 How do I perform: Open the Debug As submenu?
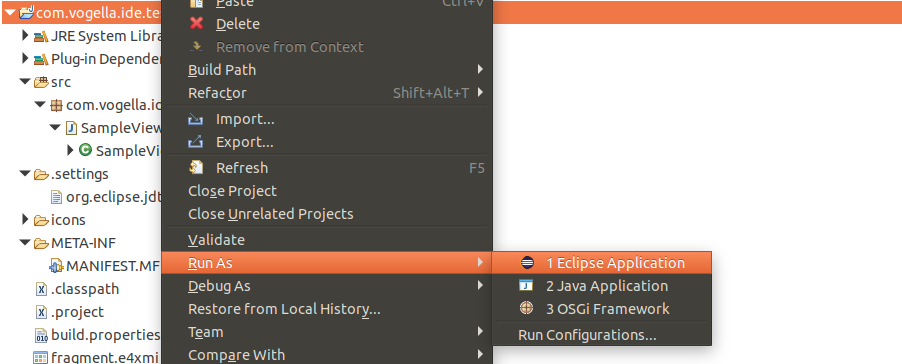pyautogui.click(x=327, y=286)
